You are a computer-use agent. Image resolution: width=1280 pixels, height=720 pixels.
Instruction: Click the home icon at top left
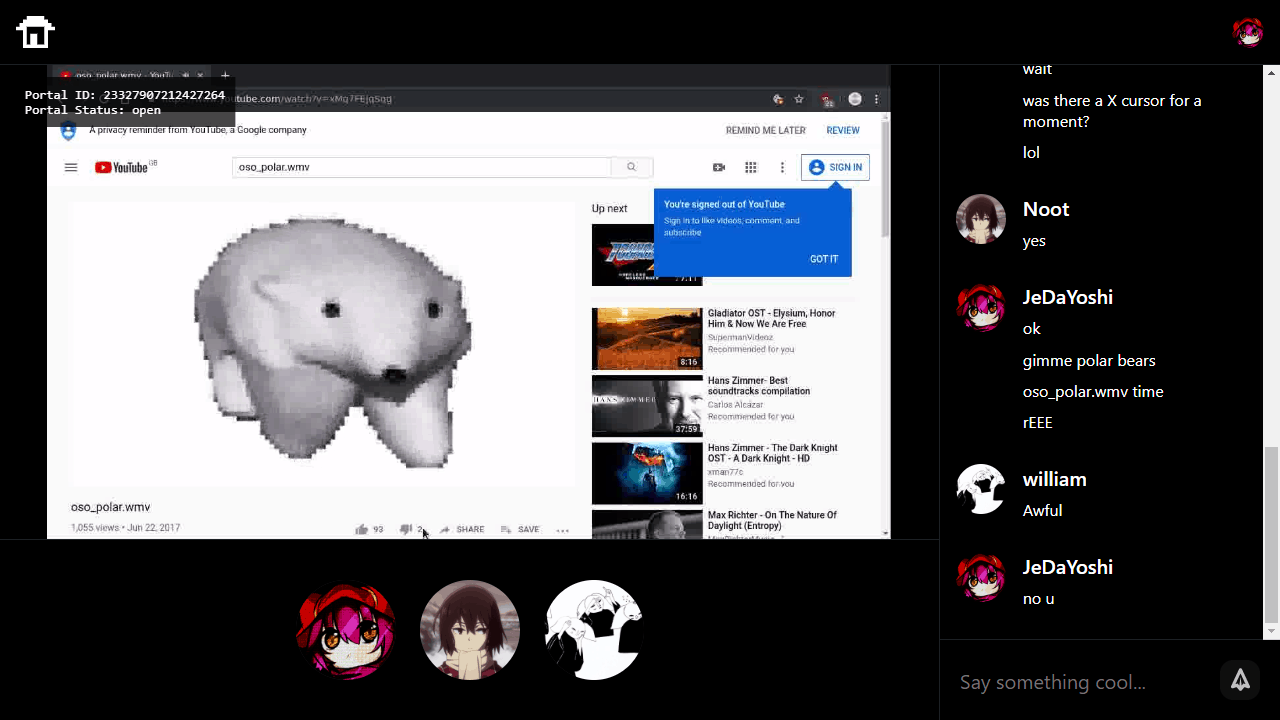35,32
